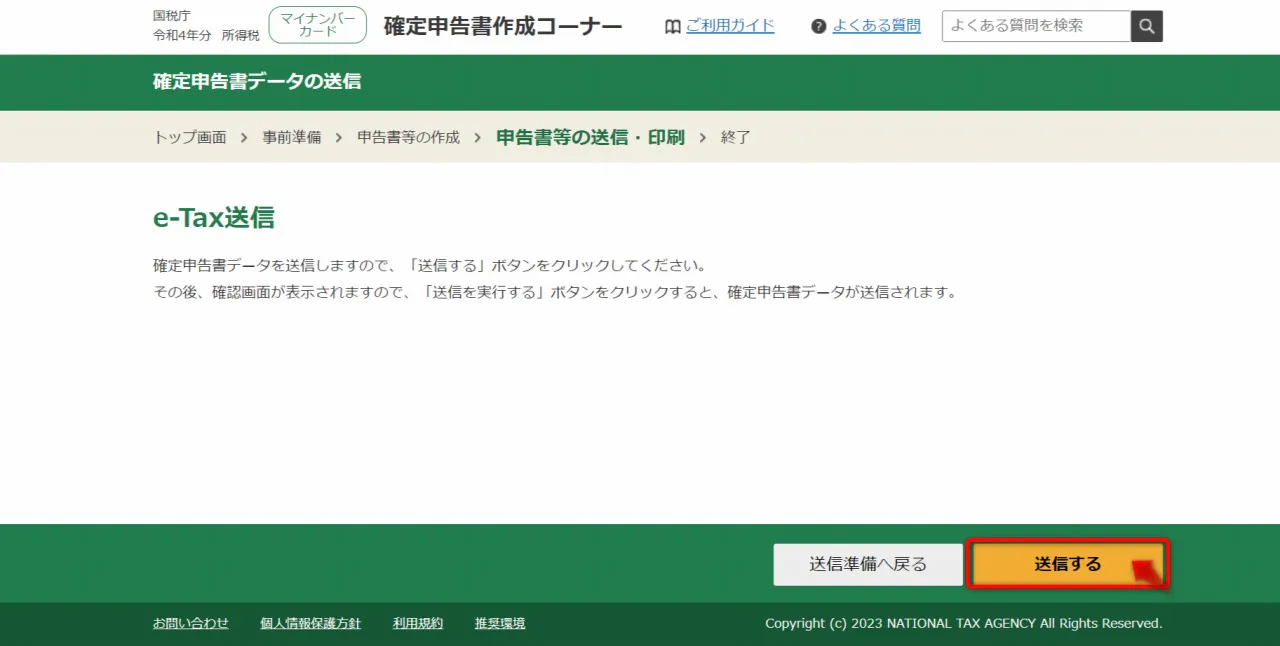Click the book icon beside ご利用ガイド
Viewport: 1280px width, 646px height.
tap(673, 27)
